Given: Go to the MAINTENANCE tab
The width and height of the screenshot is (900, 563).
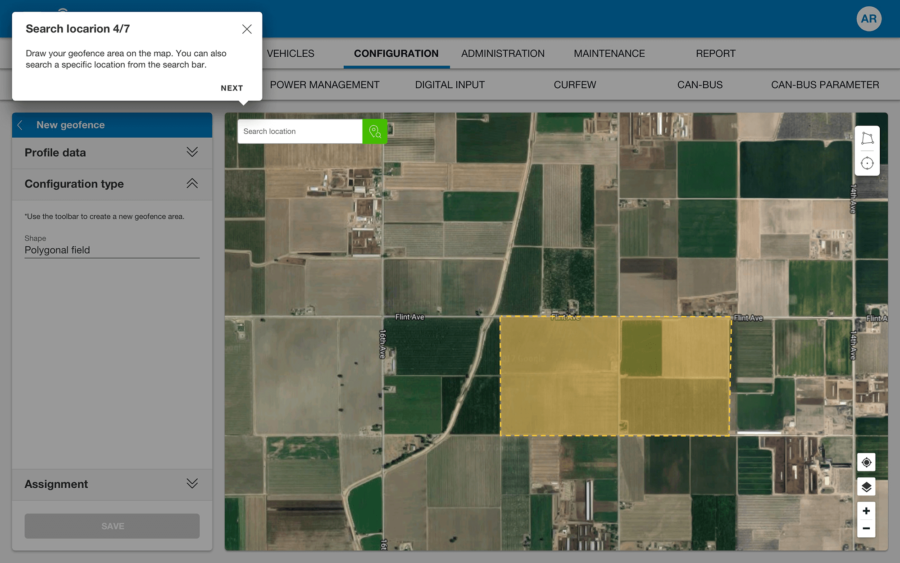Looking at the screenshot, I should [609, 53].
